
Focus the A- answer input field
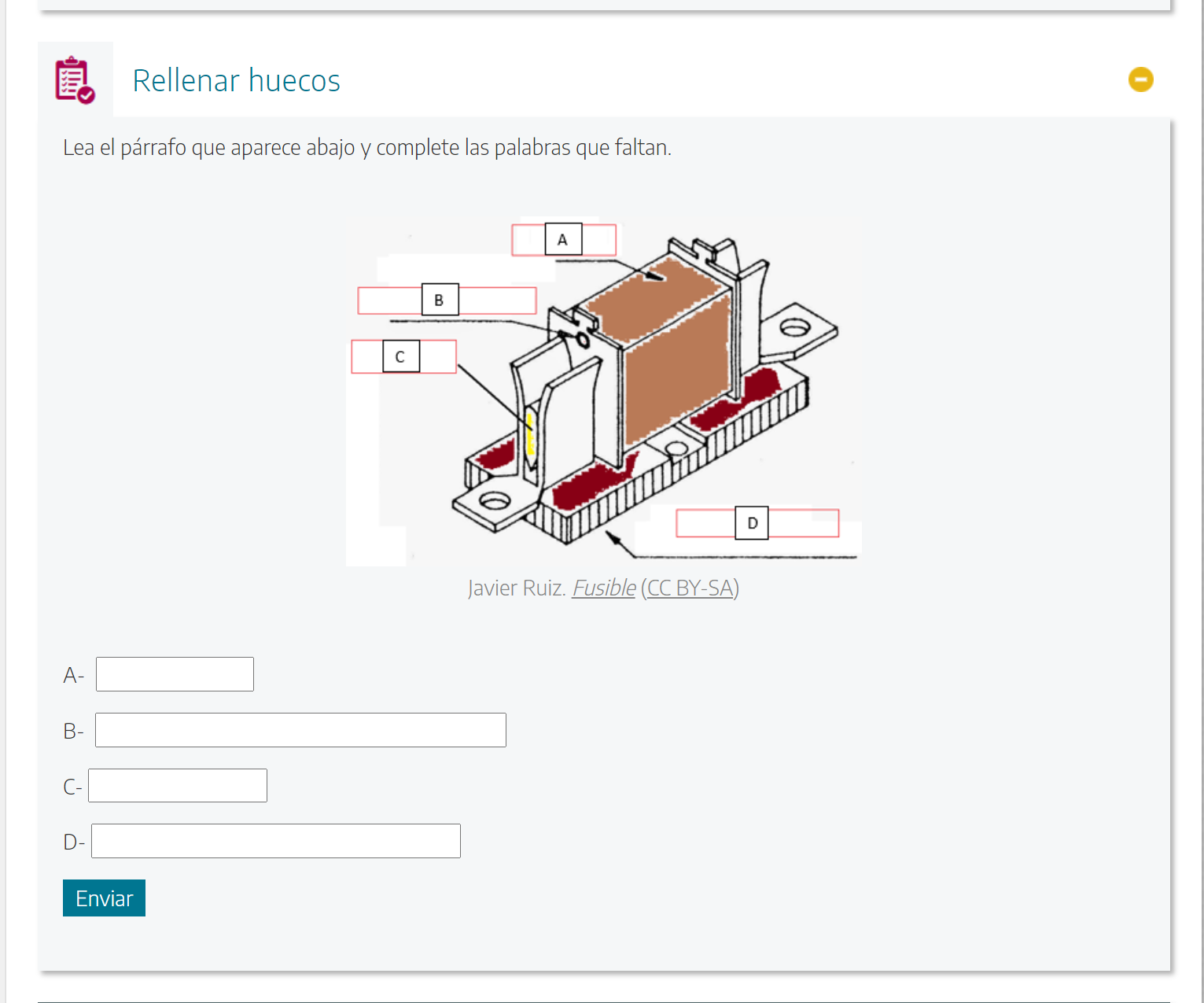[175, 674]
